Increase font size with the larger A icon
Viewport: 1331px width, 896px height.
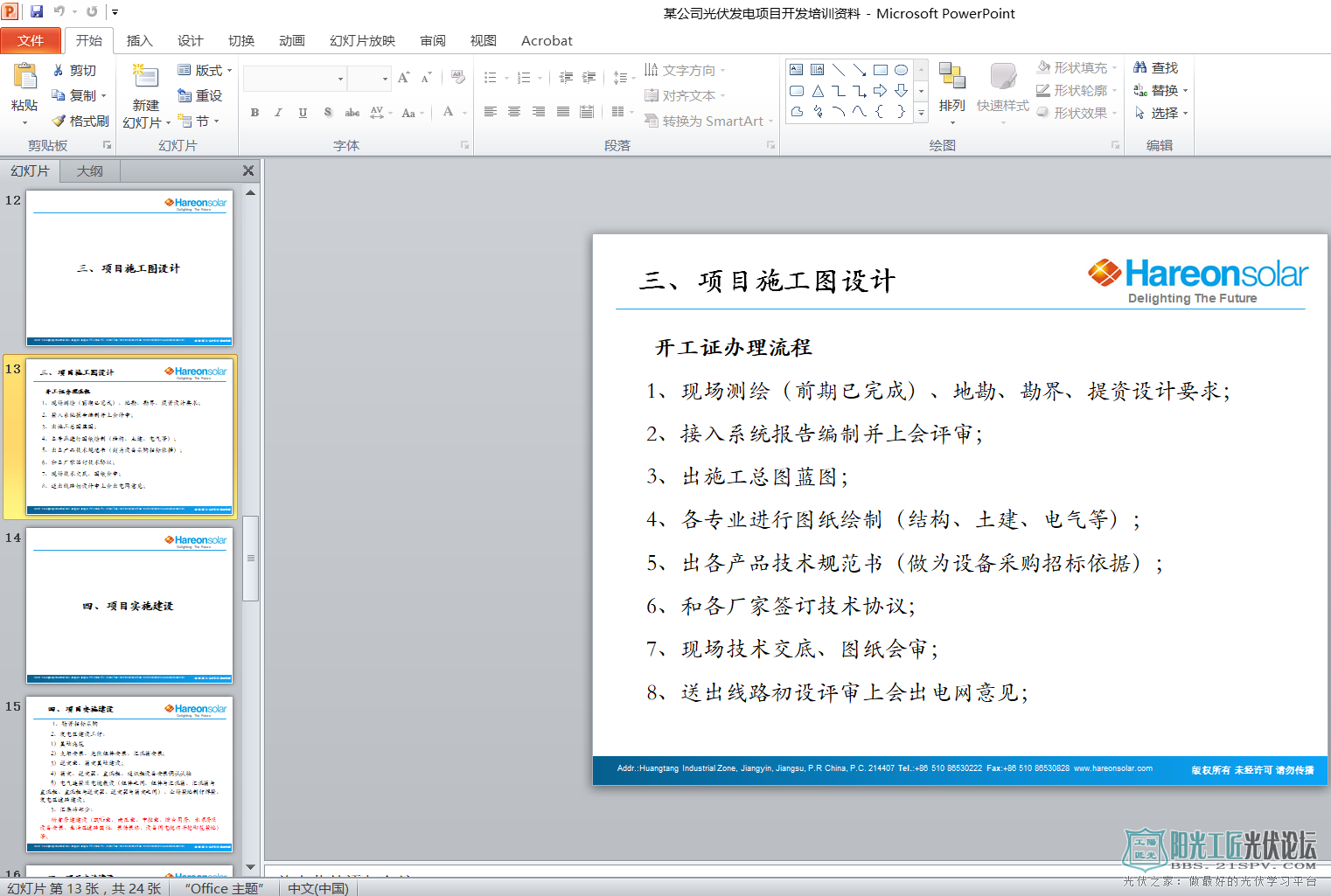pyautogui.click(x=404, y=78)
